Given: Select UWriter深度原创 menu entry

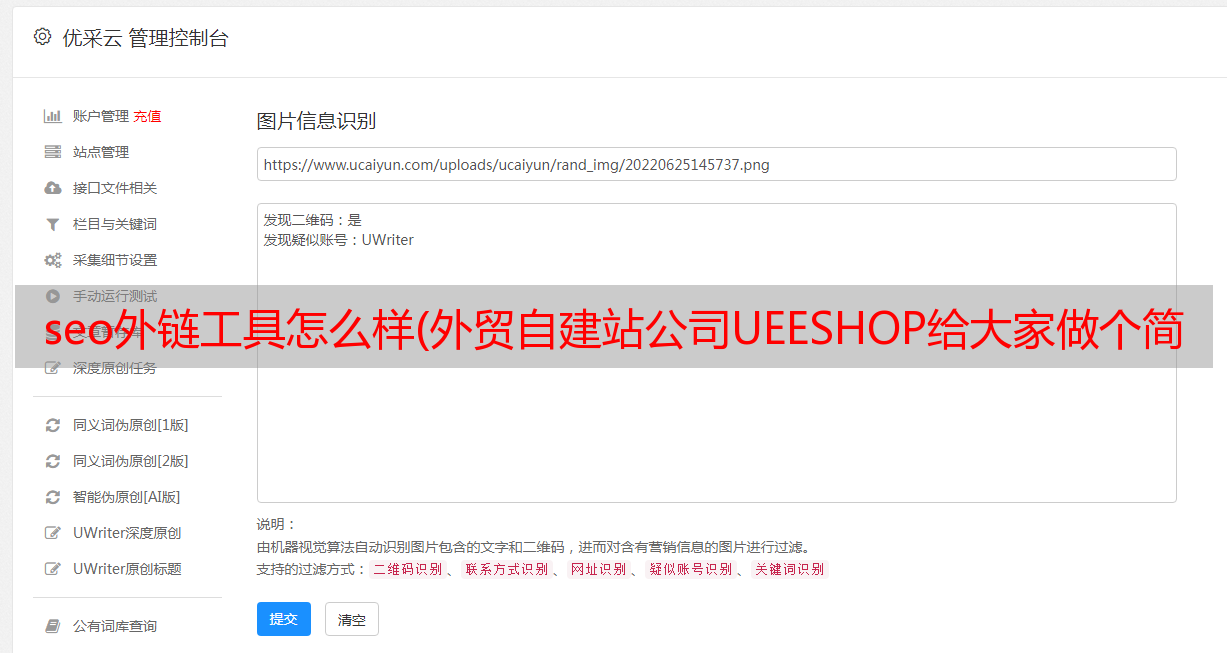Looking at the screenshot, I should pos(127,533).
